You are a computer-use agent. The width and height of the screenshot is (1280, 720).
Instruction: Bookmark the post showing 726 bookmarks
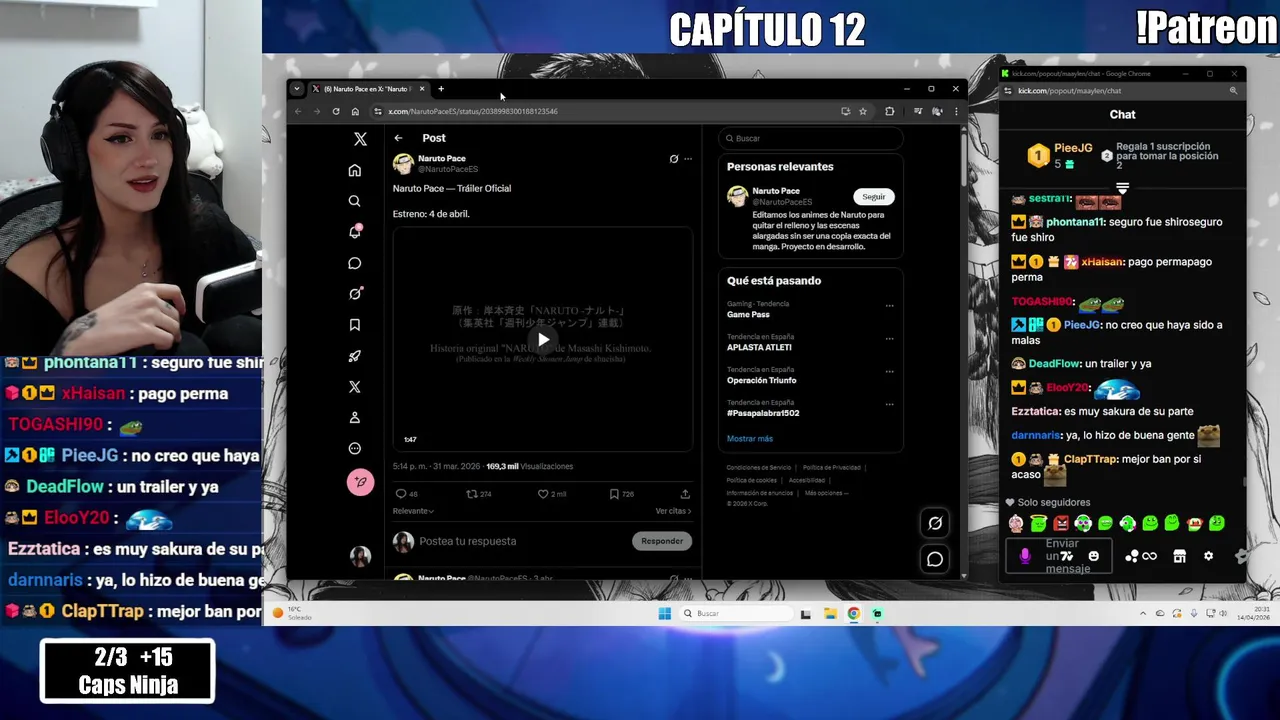(614, 494)
